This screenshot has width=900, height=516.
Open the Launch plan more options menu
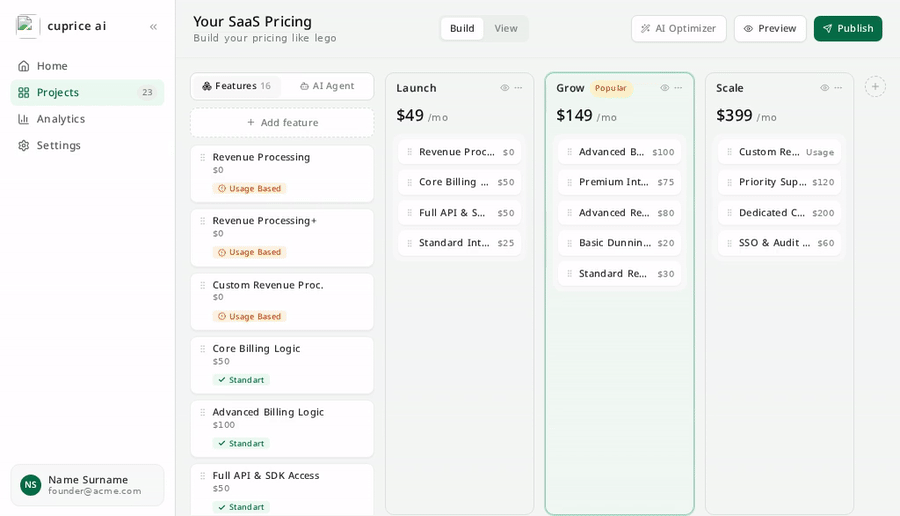(x=518, y=88)
